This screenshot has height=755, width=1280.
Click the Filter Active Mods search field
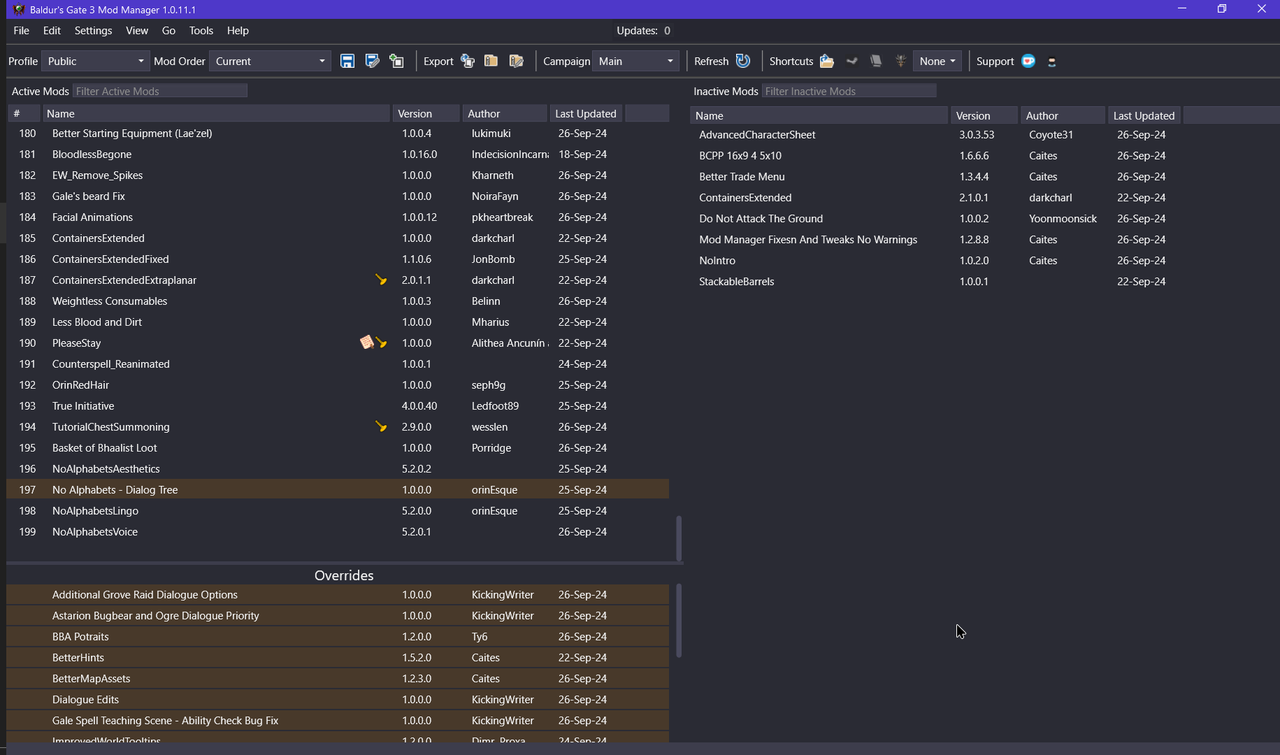(x=160, y=91)
